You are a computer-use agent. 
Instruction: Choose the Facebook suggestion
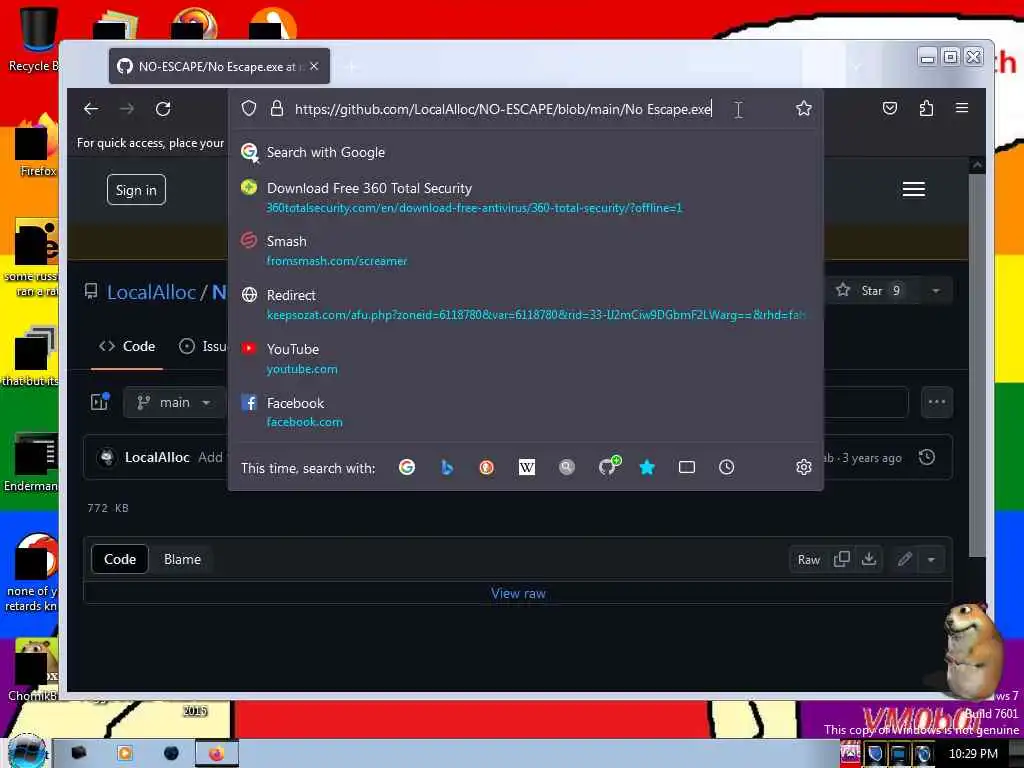pyautogui.click(x=525, y=412)
